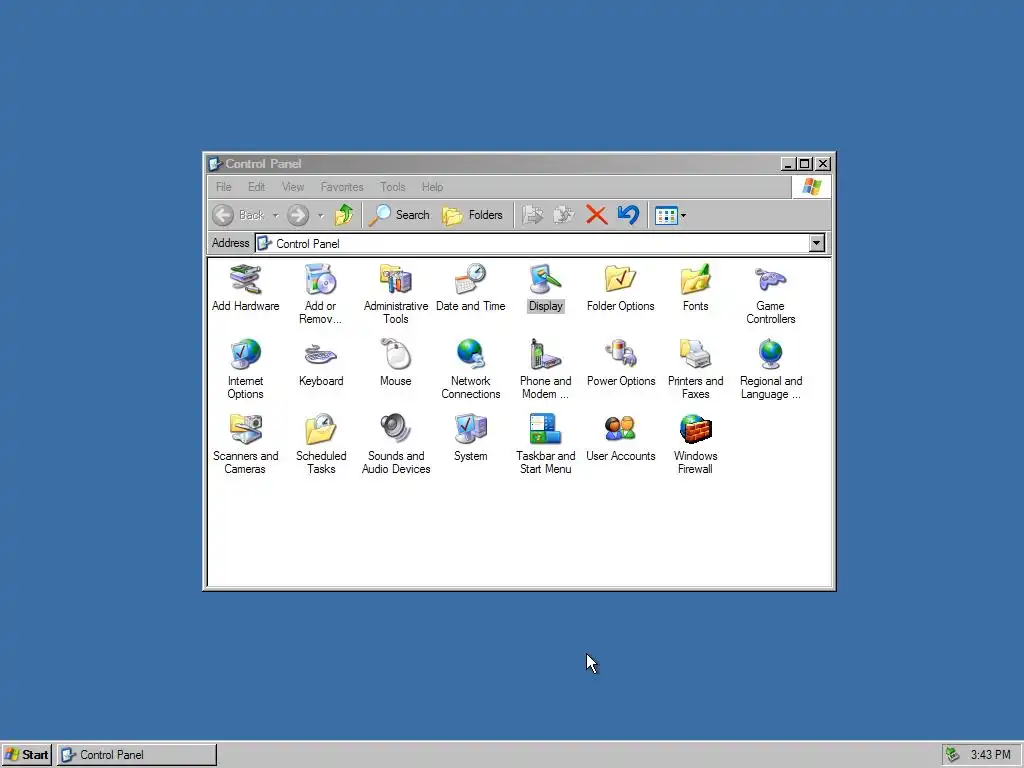
Task: Open Add or Remove Programs icon
Action: pyautogui.click(x=320, y=280)
